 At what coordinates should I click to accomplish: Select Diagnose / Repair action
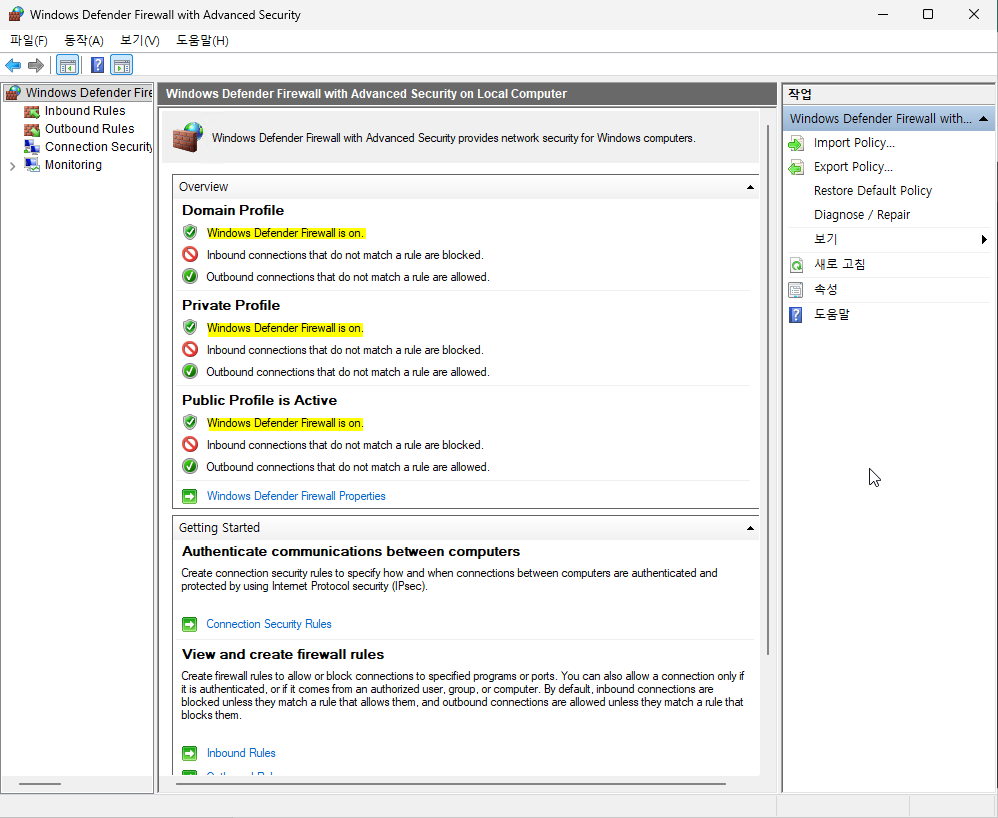[x=862, y=215]
